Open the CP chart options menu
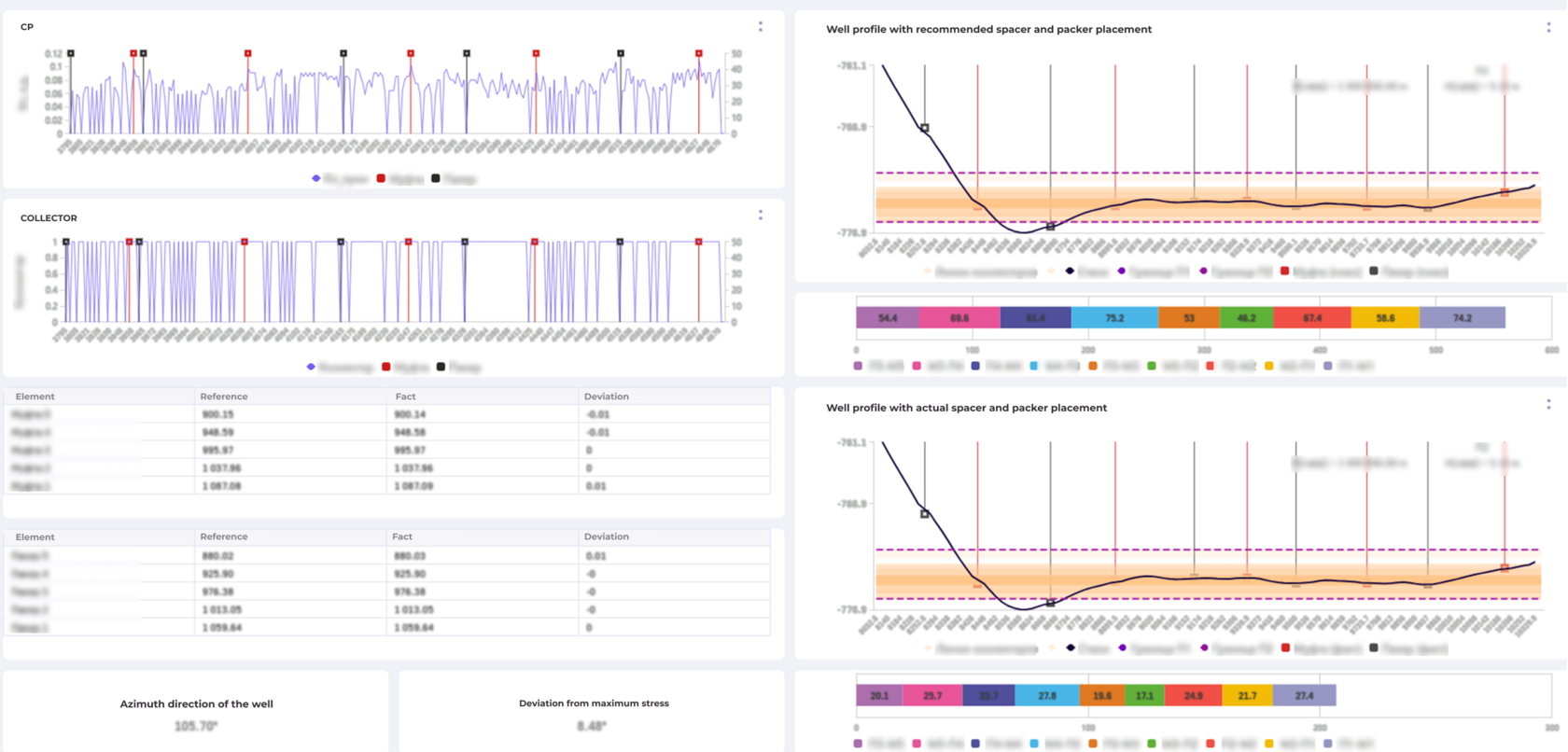The width and height of the screenshot is (1568, 752). pyautogui.click(x=761, y=27)
